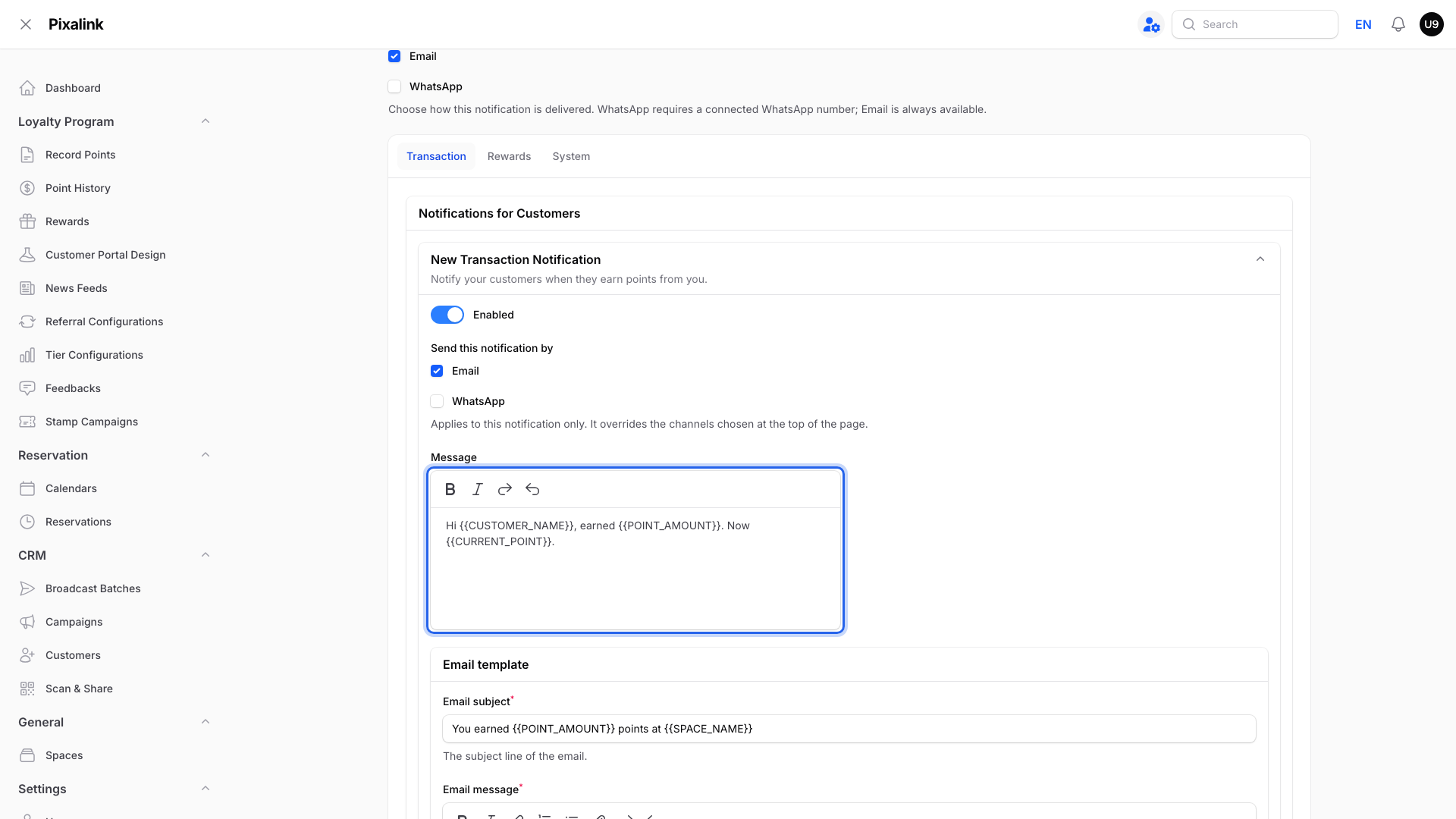Collapse the General sidebar section
The width and height of the screenshot is (1456, 819).
[206, 722]
